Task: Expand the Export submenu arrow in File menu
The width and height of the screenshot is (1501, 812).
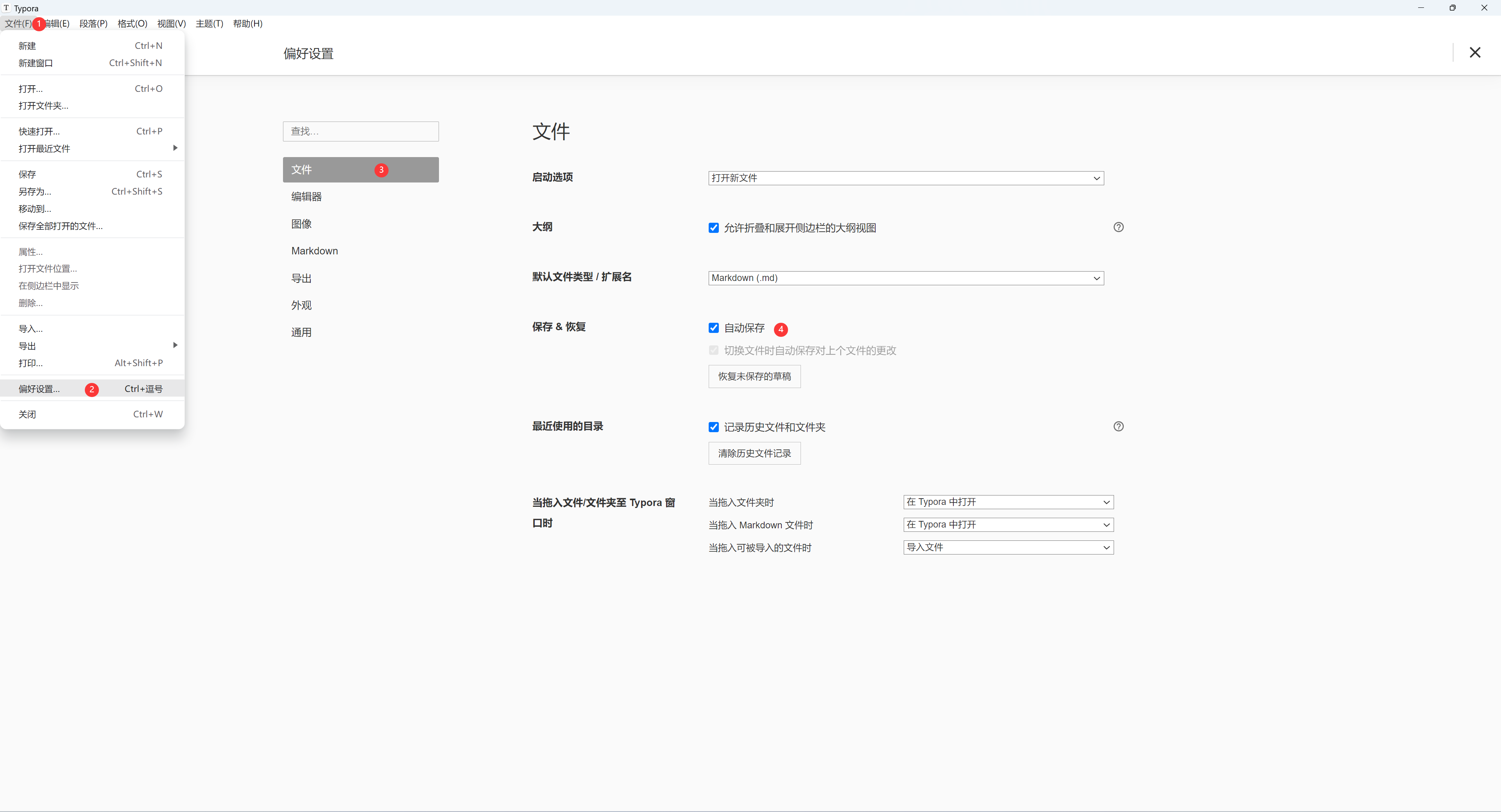Action: tap(175, 345)
